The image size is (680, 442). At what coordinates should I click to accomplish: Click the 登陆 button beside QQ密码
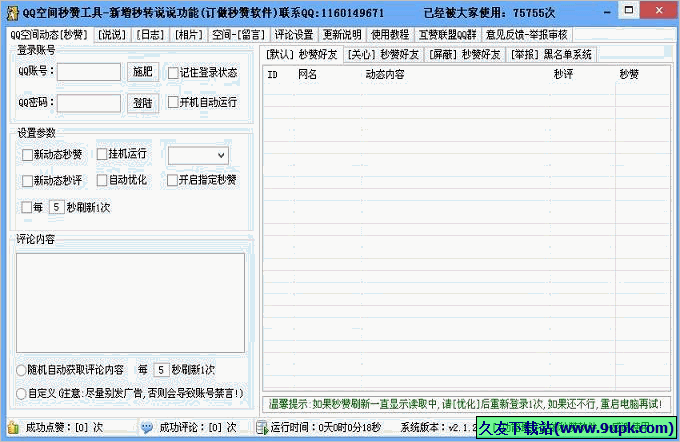143,103
